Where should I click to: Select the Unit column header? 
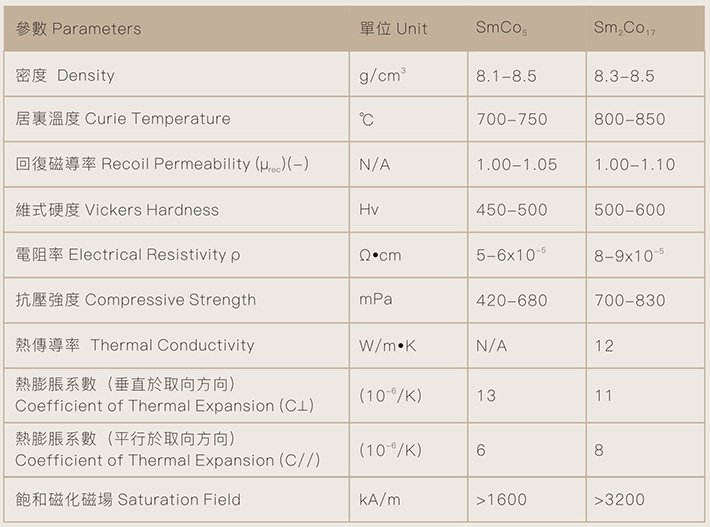click(393, 29)
